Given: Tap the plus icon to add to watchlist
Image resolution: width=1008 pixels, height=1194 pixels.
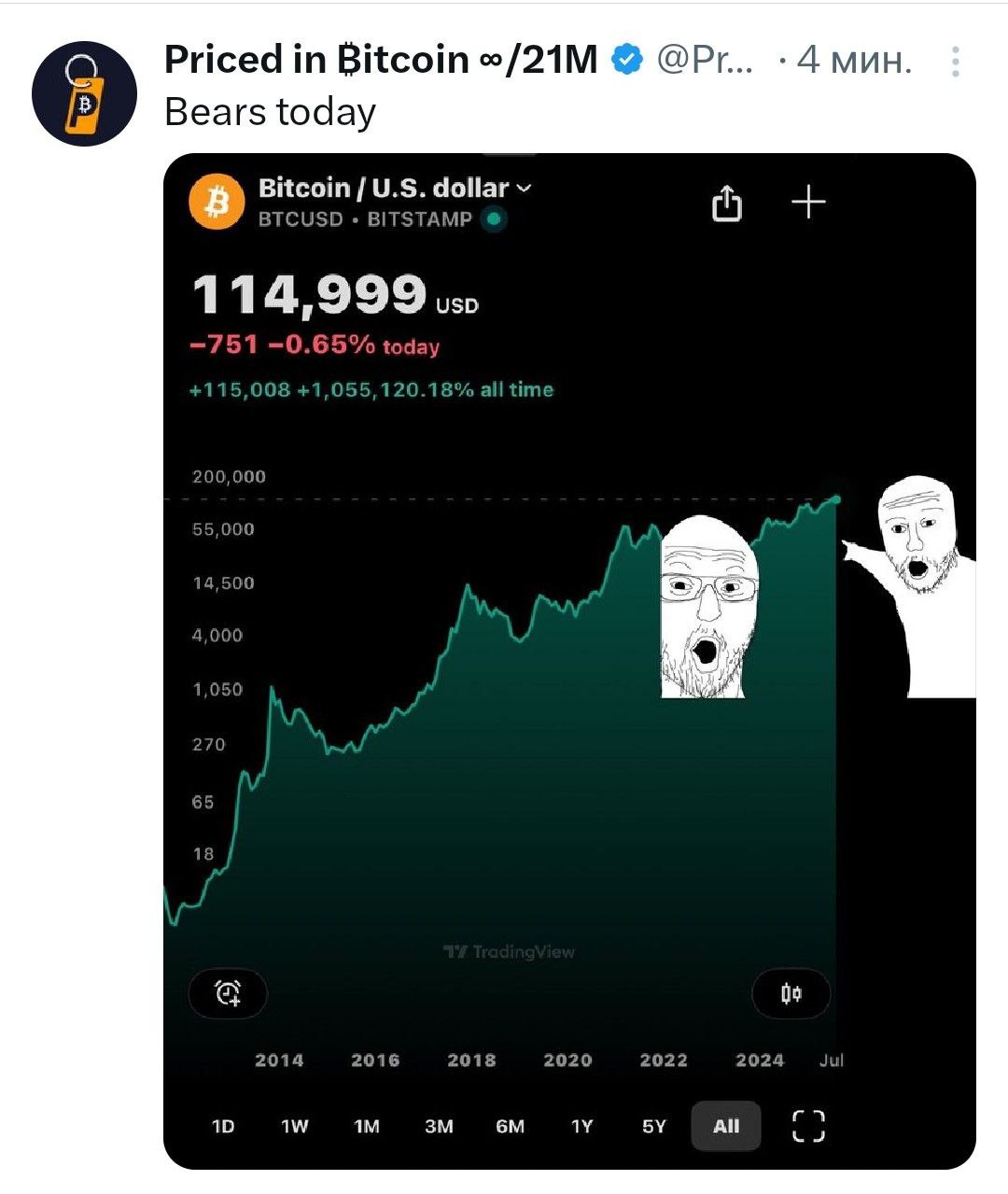Looking at the screenshot, I should [x=808, y=202].
